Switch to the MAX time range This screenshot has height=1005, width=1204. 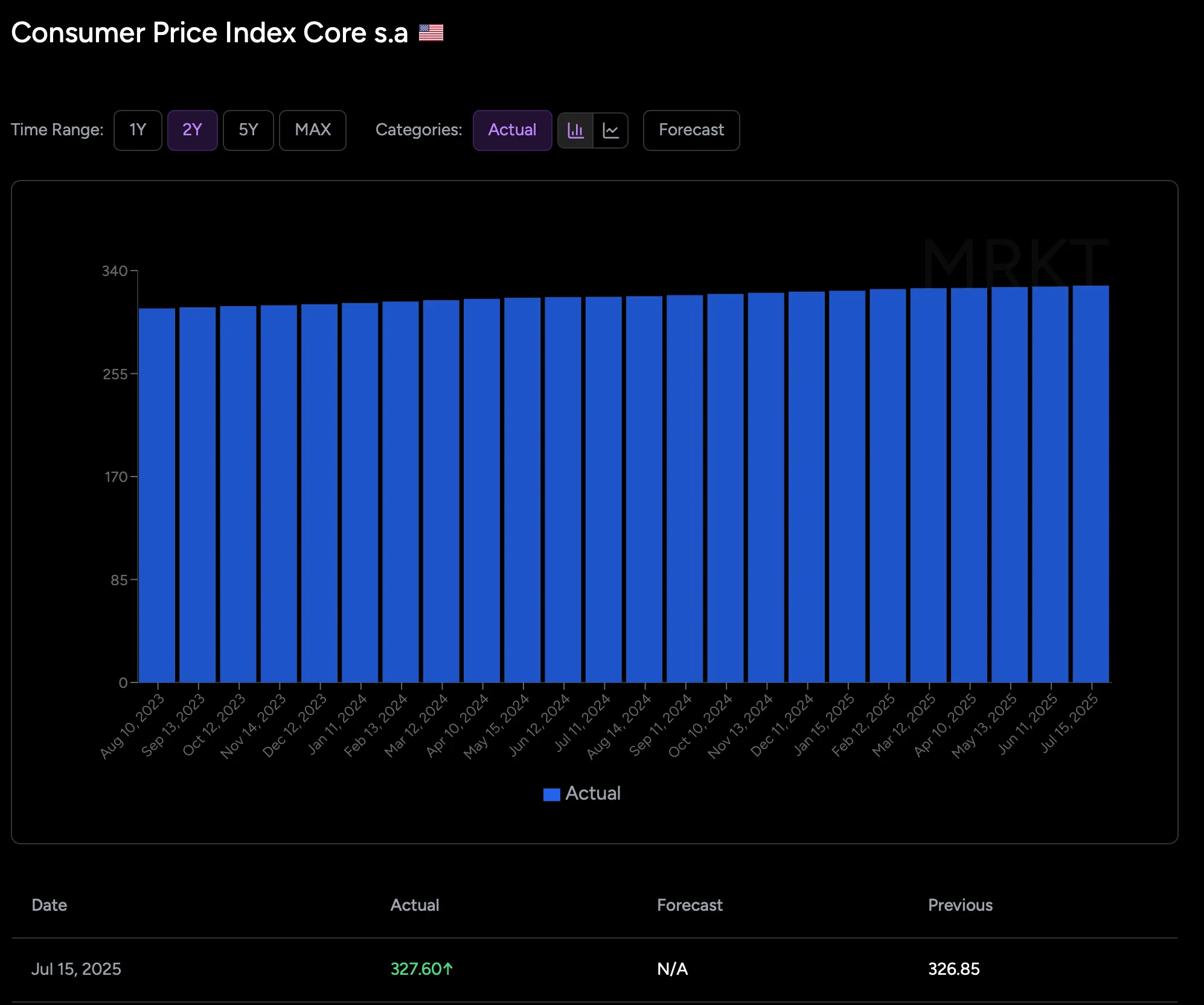312,130
